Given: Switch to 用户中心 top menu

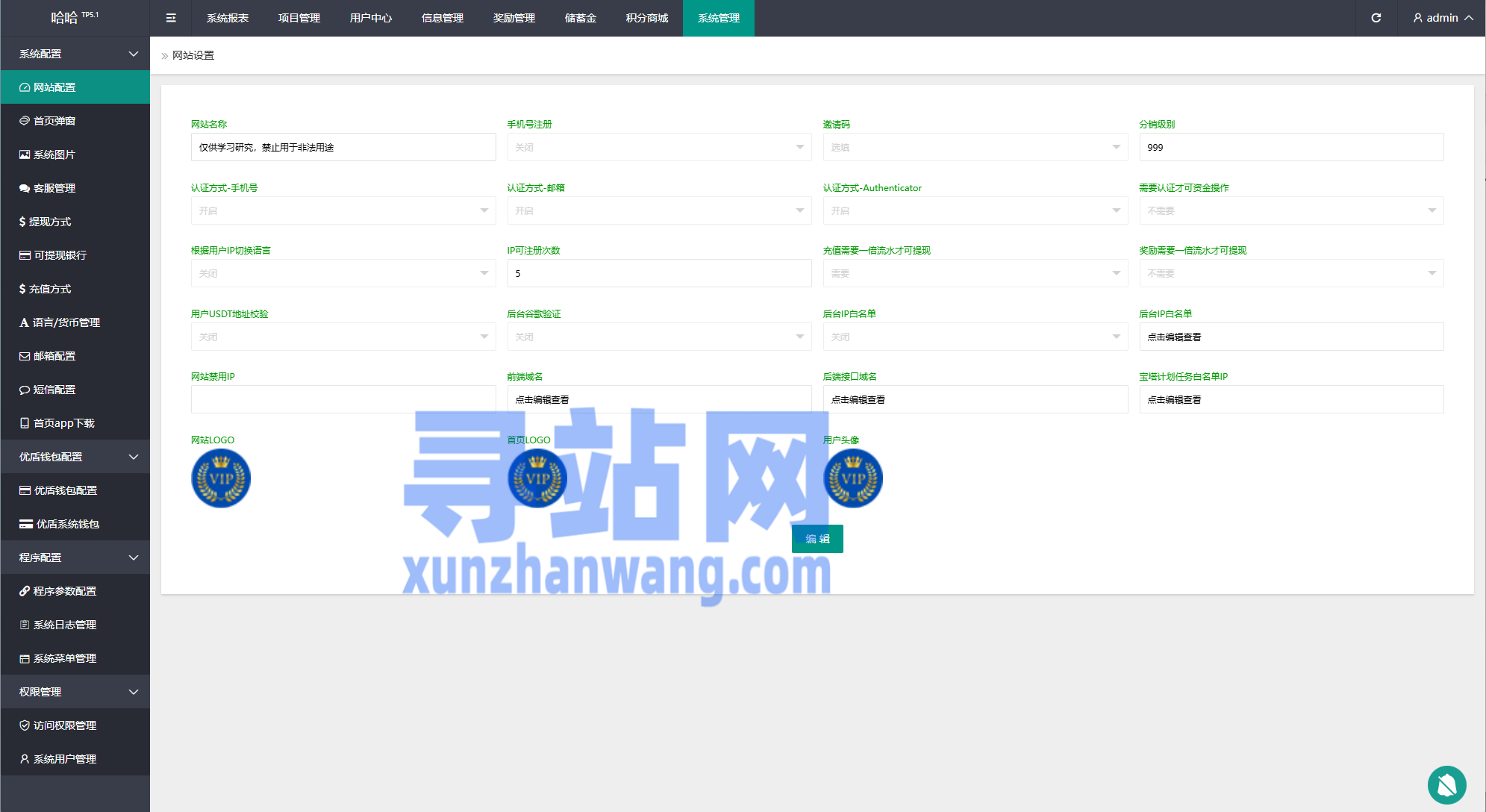Looking at the screenshot, I should [x=371, y=18].
